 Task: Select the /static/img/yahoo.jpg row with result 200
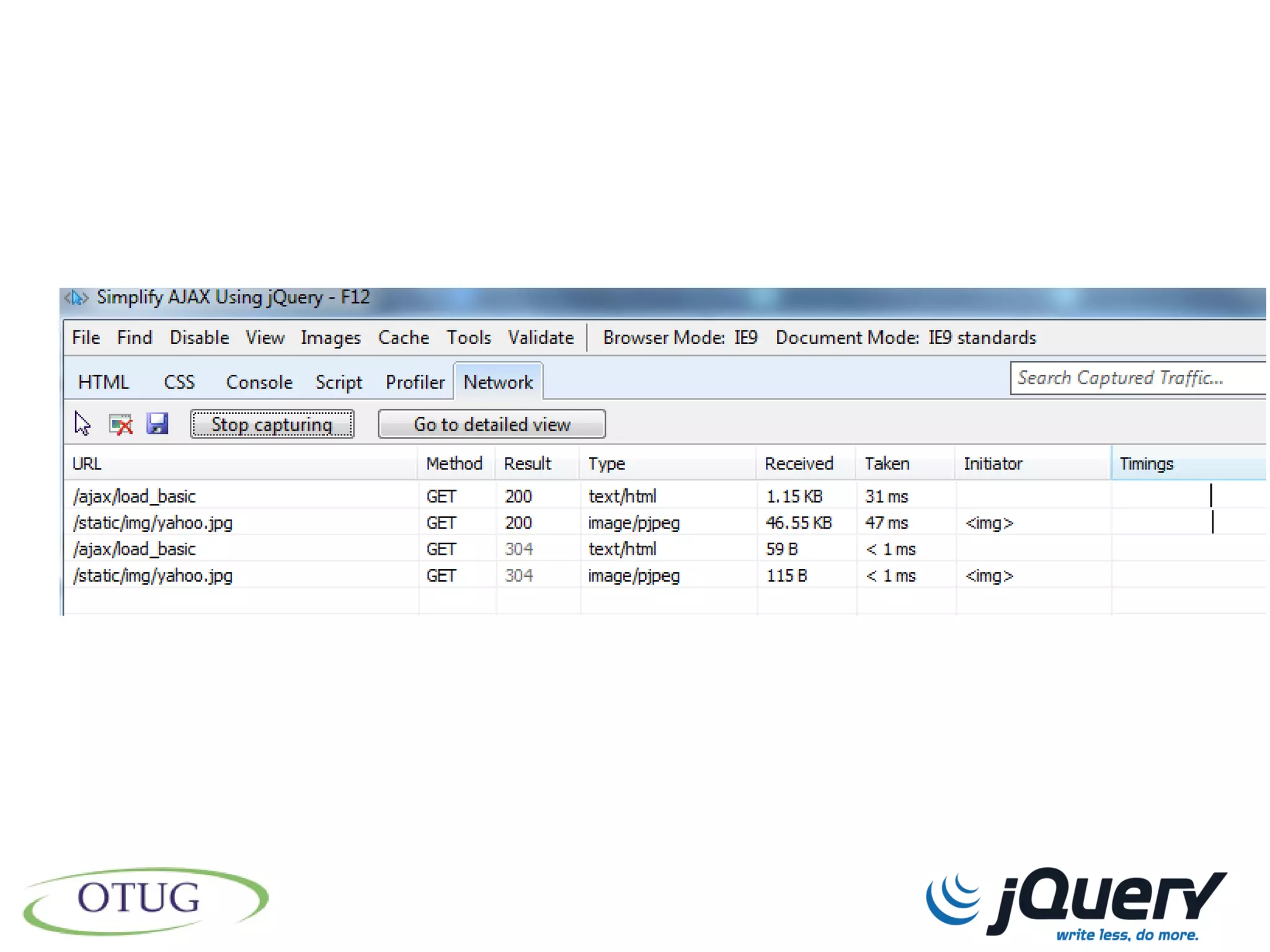click(x=665, y=523)
